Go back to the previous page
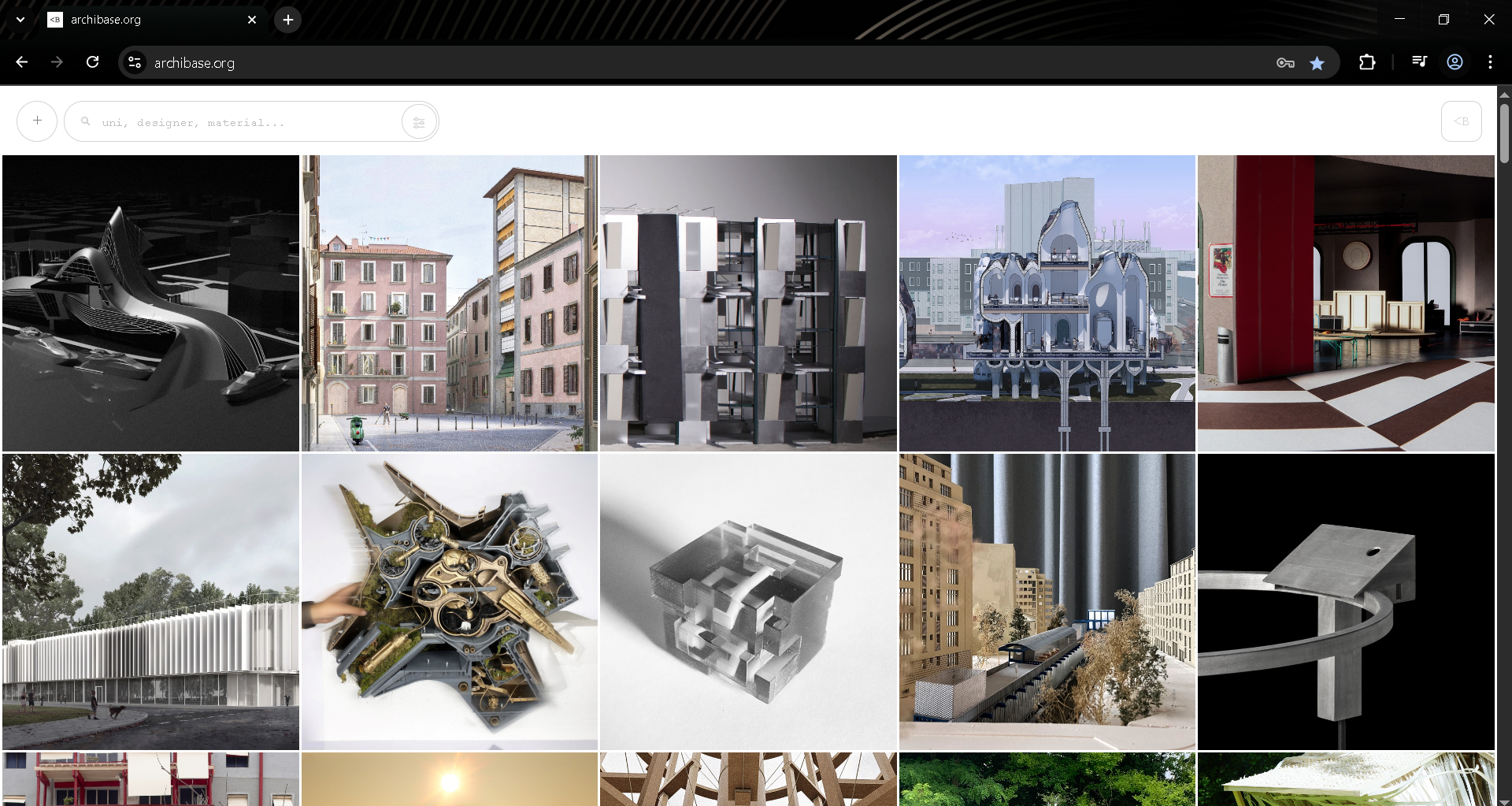 (x=22, y=62)
